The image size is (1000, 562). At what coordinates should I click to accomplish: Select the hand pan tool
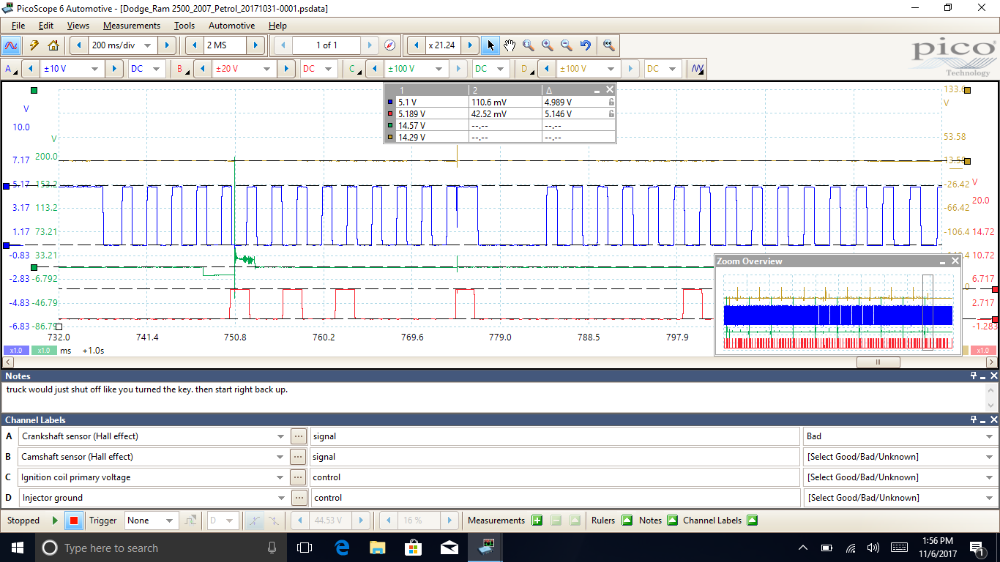pyautogui.click(x=509, y=45)
